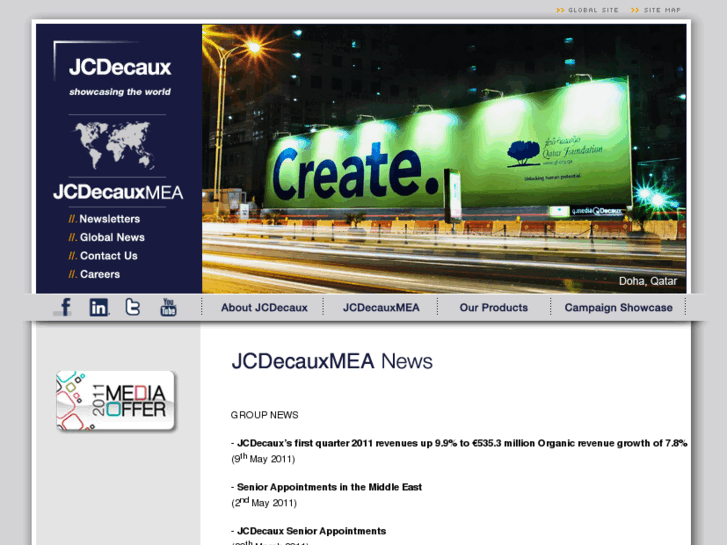Open the Facebook social icon
This screenshot has width=727, height=545.
click(x=65, y=307)
